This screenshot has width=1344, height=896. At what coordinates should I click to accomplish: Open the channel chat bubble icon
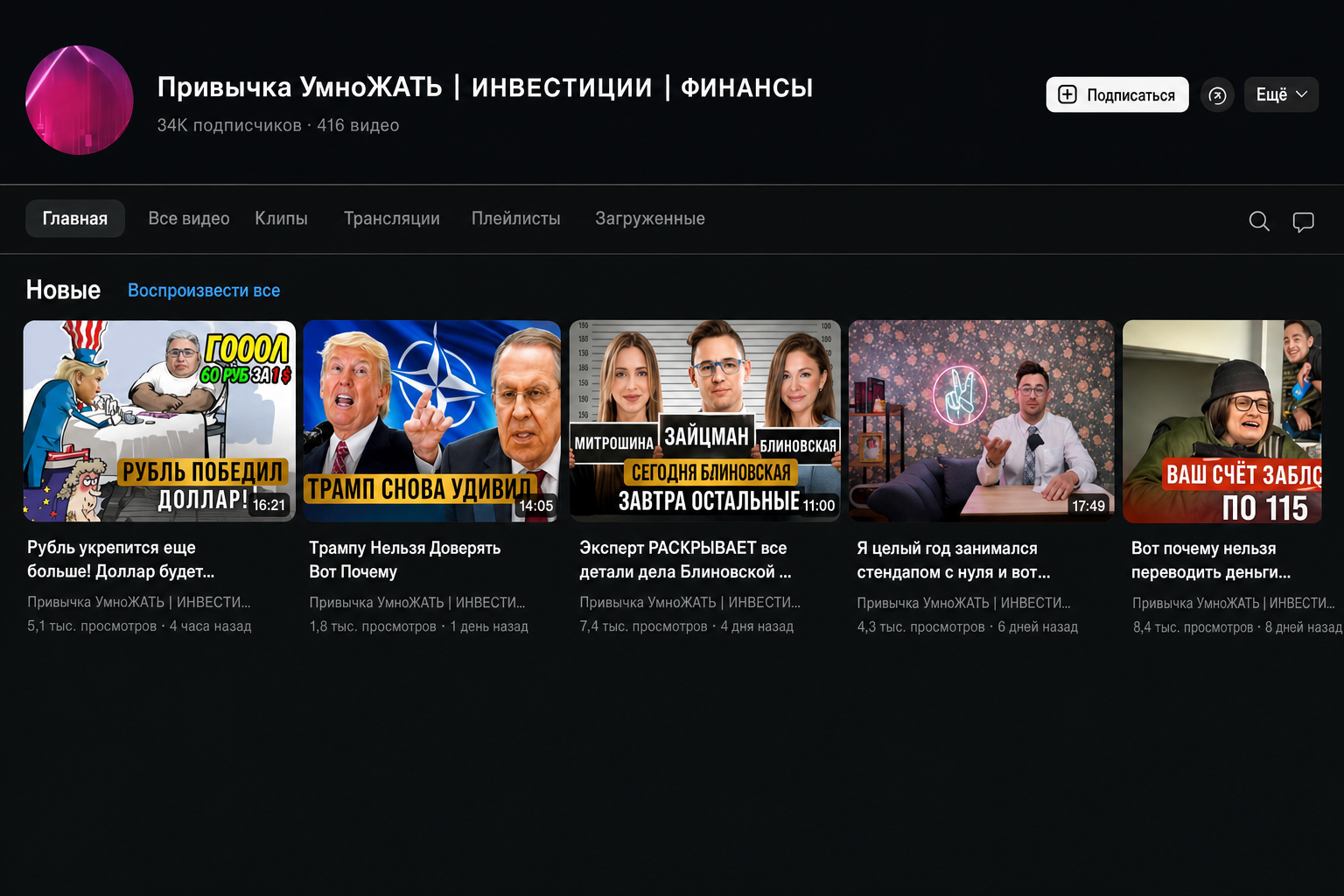click(1304, 222)
